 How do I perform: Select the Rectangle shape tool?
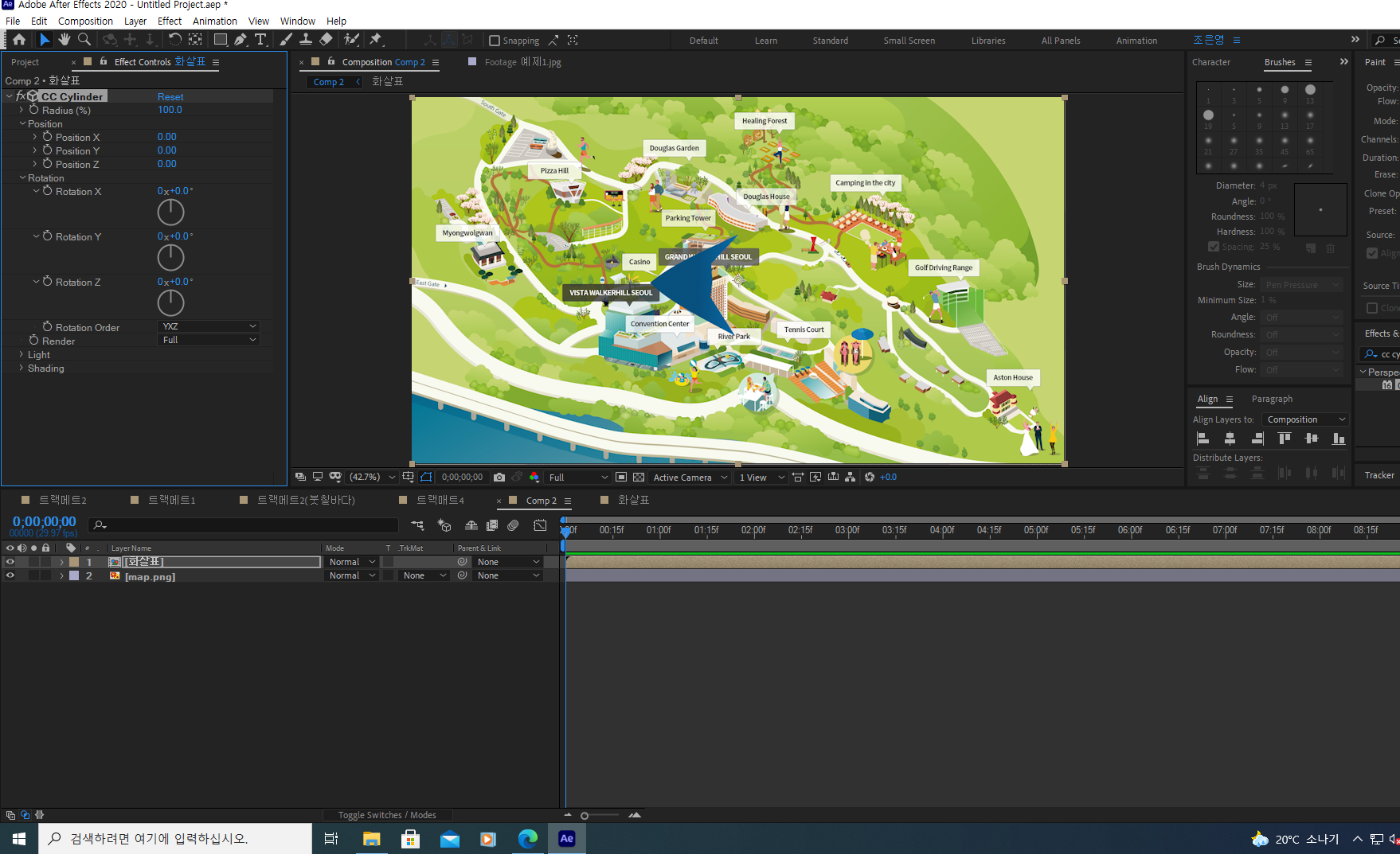click(x=221, y=40)
